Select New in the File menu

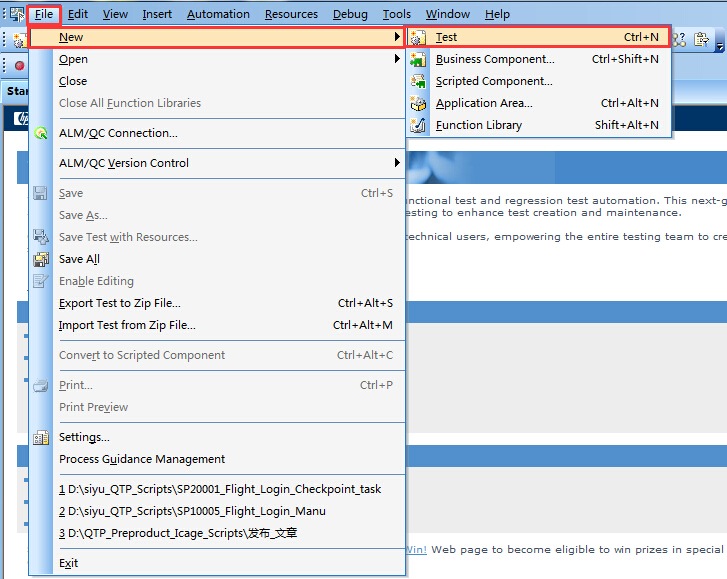[217, 37]
